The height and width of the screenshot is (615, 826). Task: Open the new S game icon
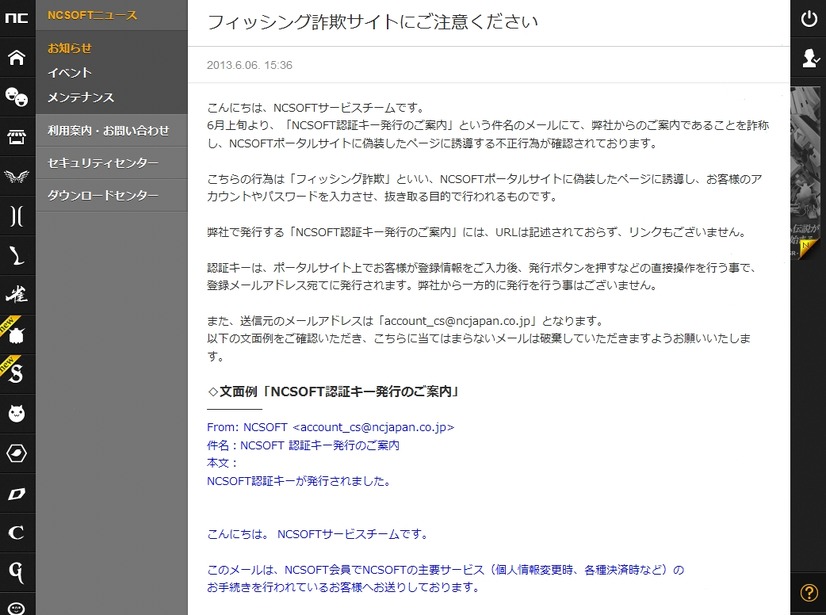(17, 374)
